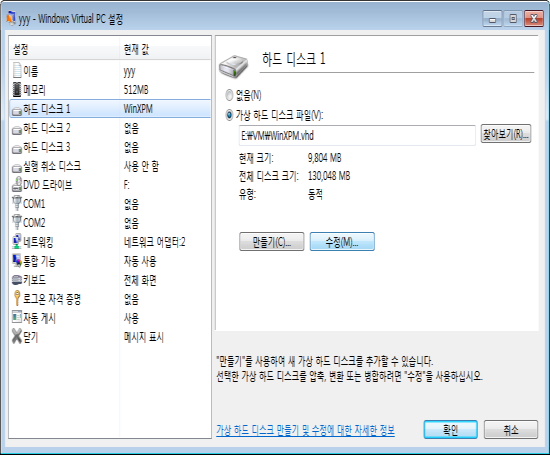The image size is (550, 455).
Task: Click the 네트워킹 network icon
Action: [x=17, y=241]
